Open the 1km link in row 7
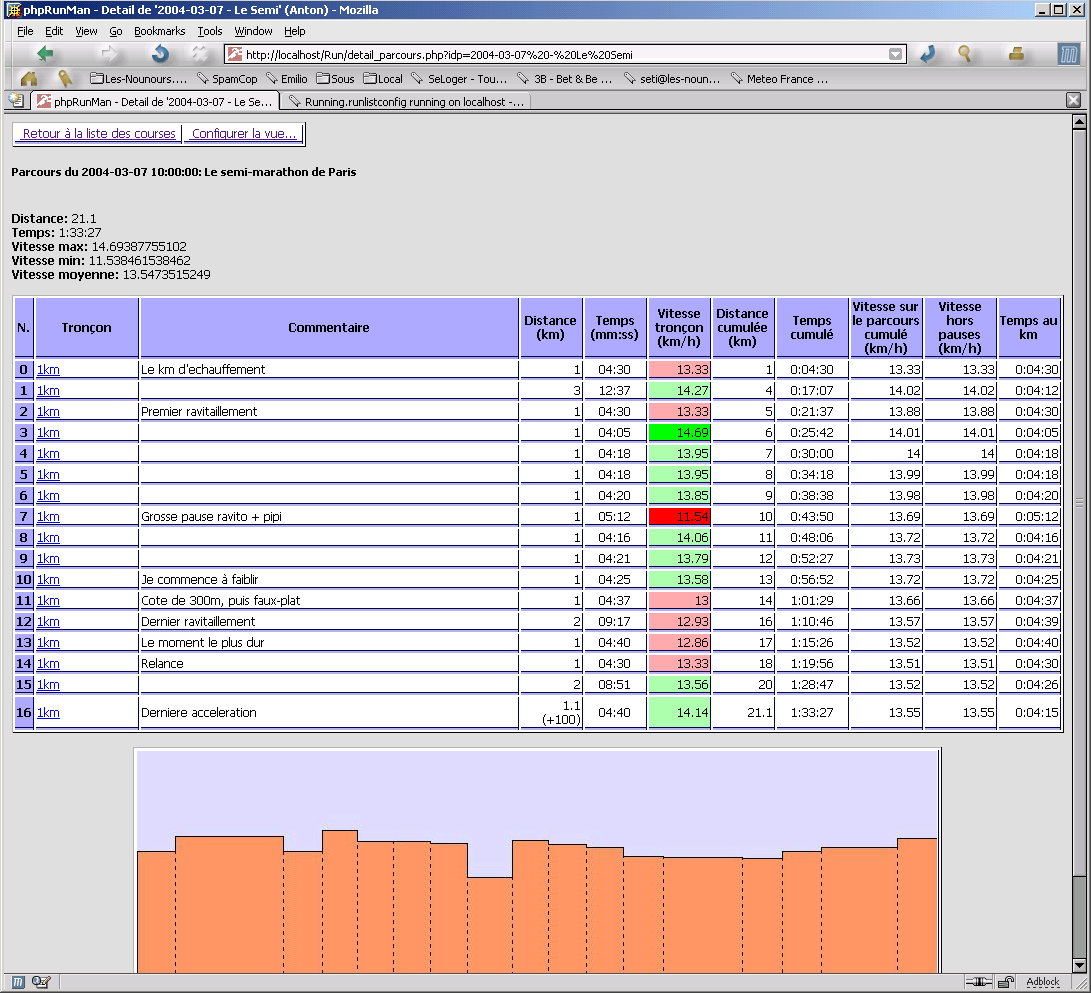This screenshot has width=1091, height=993. coord(48,517)
